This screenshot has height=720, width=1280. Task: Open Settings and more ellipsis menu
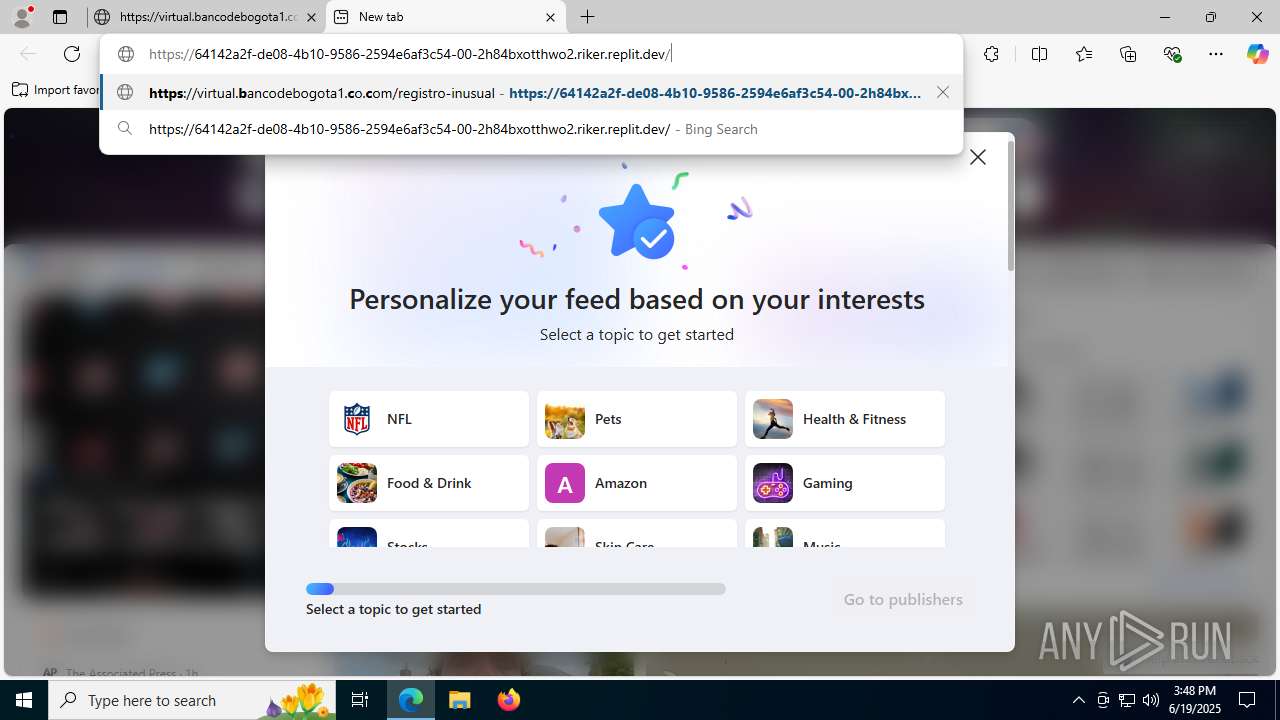1216,54
